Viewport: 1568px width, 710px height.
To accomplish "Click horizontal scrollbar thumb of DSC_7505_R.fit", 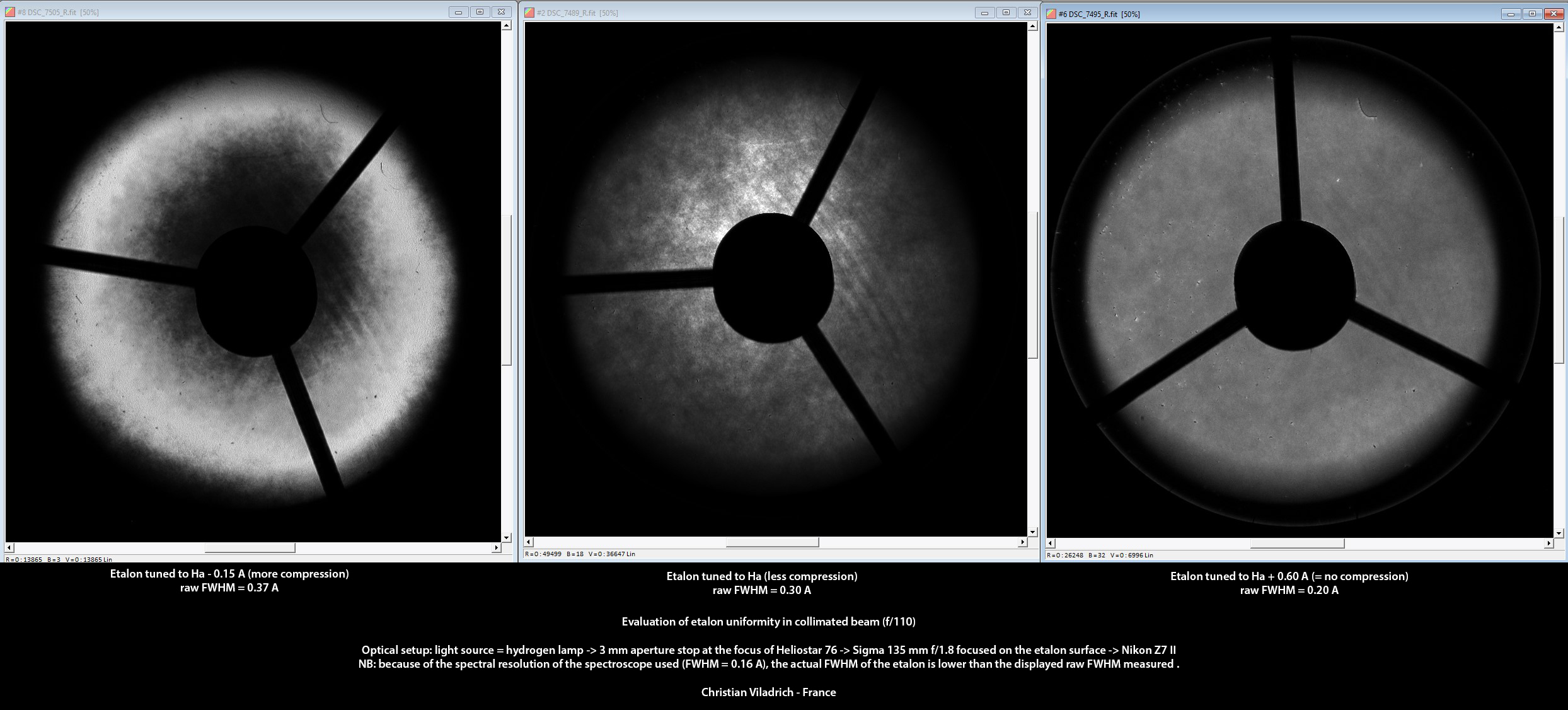I will 250,548.
